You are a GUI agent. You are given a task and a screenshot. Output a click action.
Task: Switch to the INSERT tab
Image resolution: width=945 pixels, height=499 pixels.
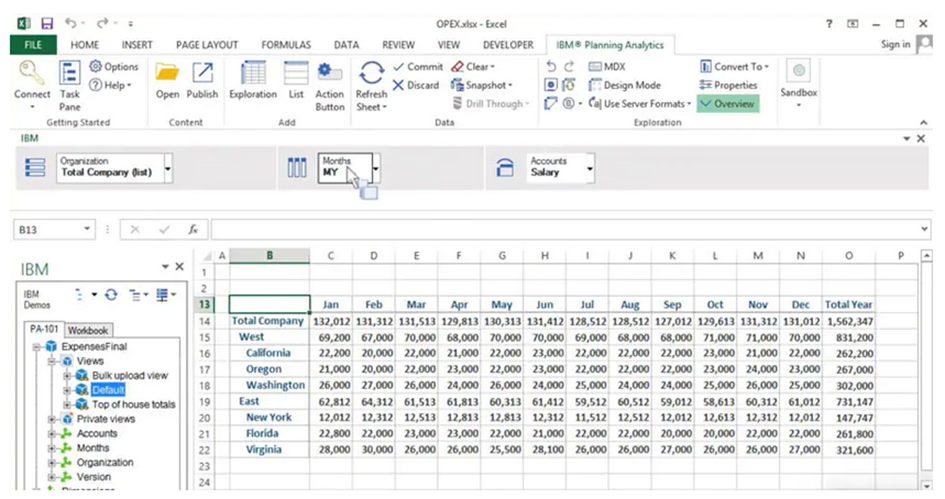pos(137,45)
